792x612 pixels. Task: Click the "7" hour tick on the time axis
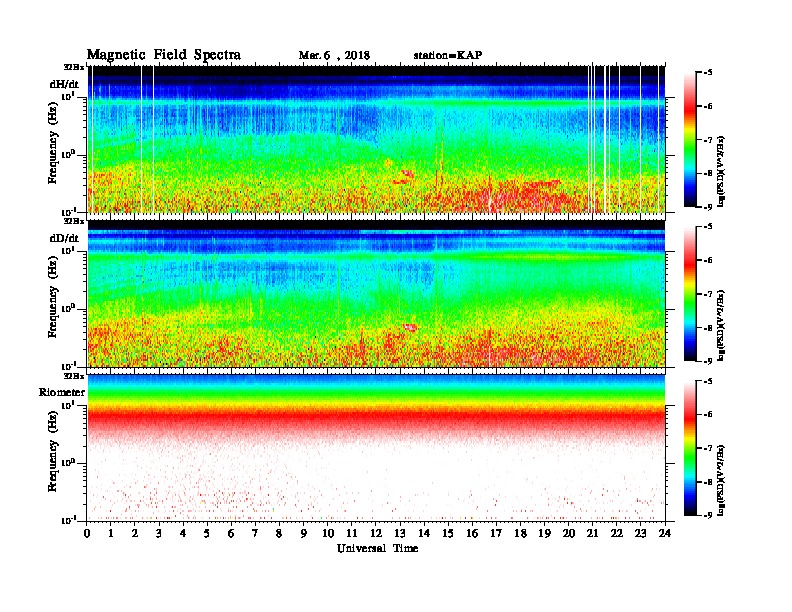[255, 534]
